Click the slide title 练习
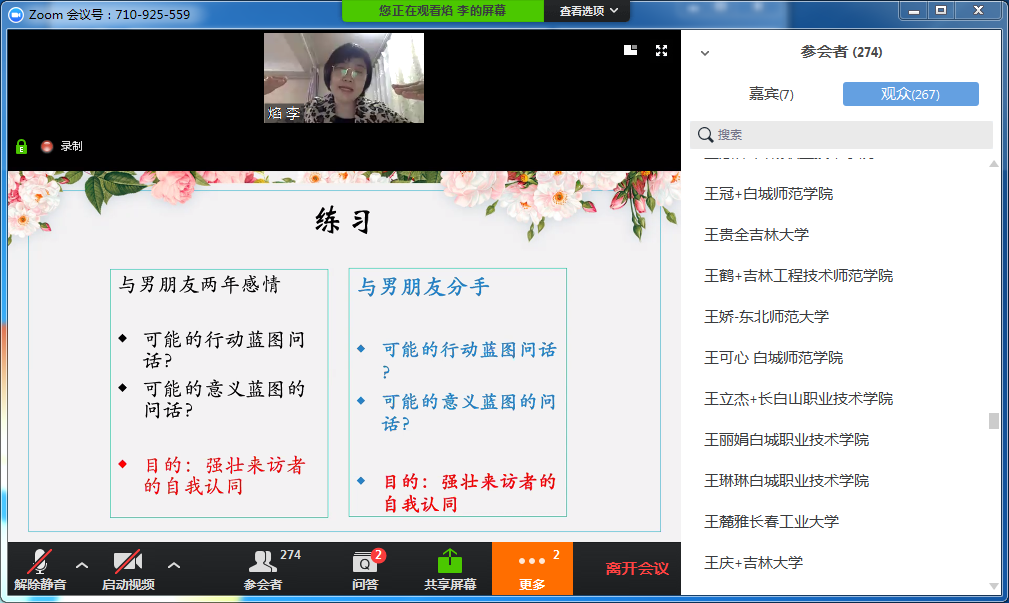Screen dimensions: 1009x603 tap(344, 221)
